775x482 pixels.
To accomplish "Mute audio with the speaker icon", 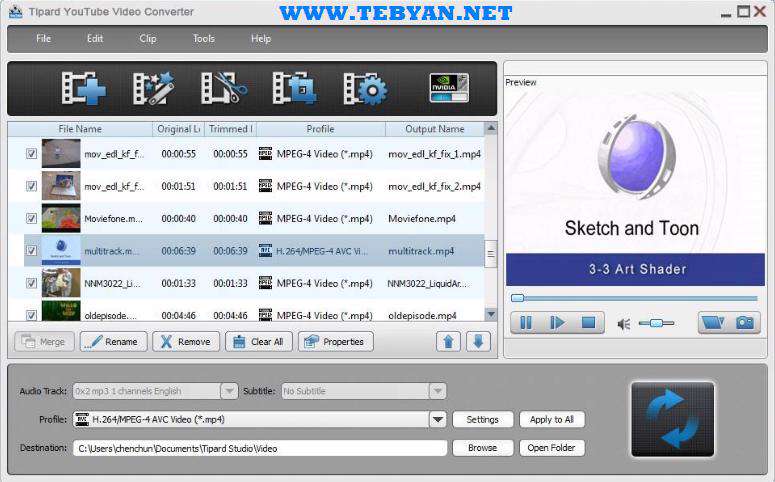I will 624,324.
